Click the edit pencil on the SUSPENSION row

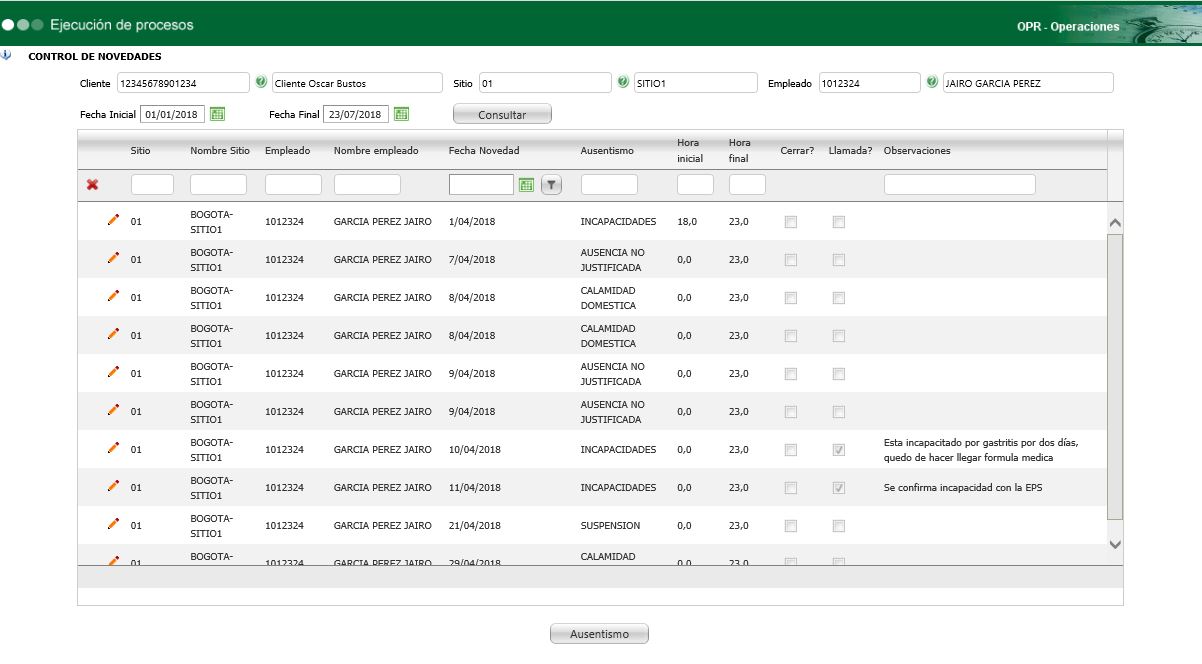113,524
